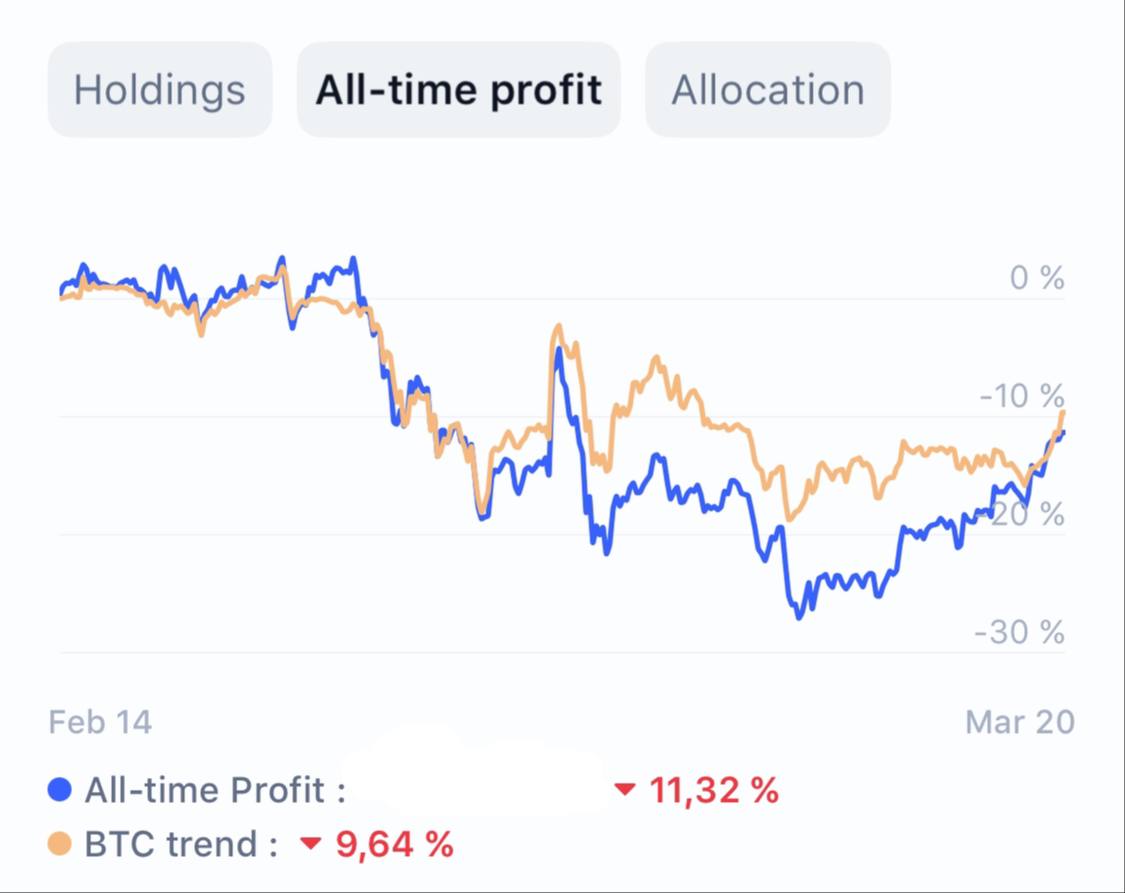The height and width of the screenshot is (893, 1125).
Task: Switch to the Allocation tab
Action: point(767,90)
